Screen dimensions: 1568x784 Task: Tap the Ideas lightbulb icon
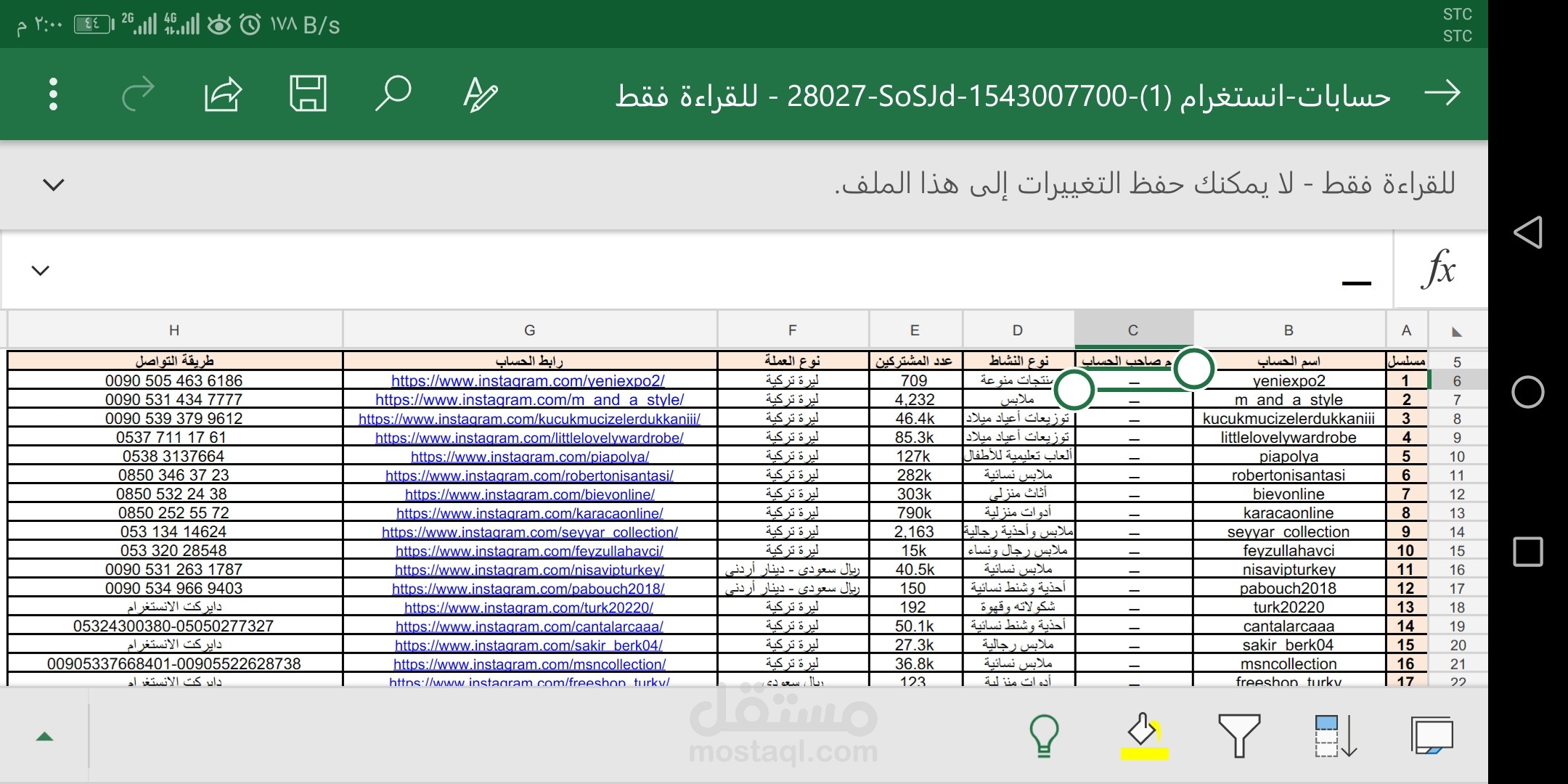point(1043,735)
